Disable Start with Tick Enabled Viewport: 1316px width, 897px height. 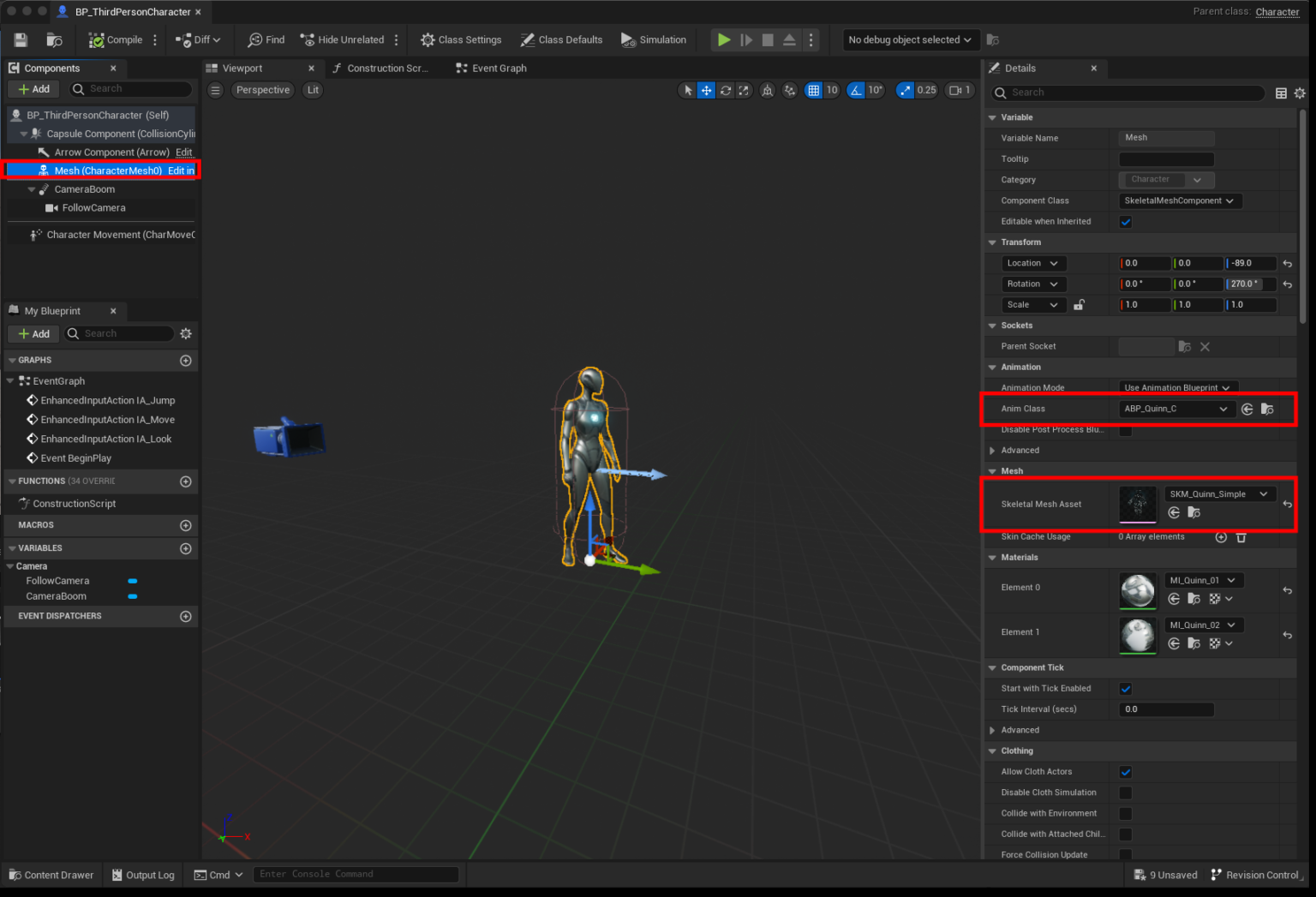pyautogui.click(x=1125, y=688)
